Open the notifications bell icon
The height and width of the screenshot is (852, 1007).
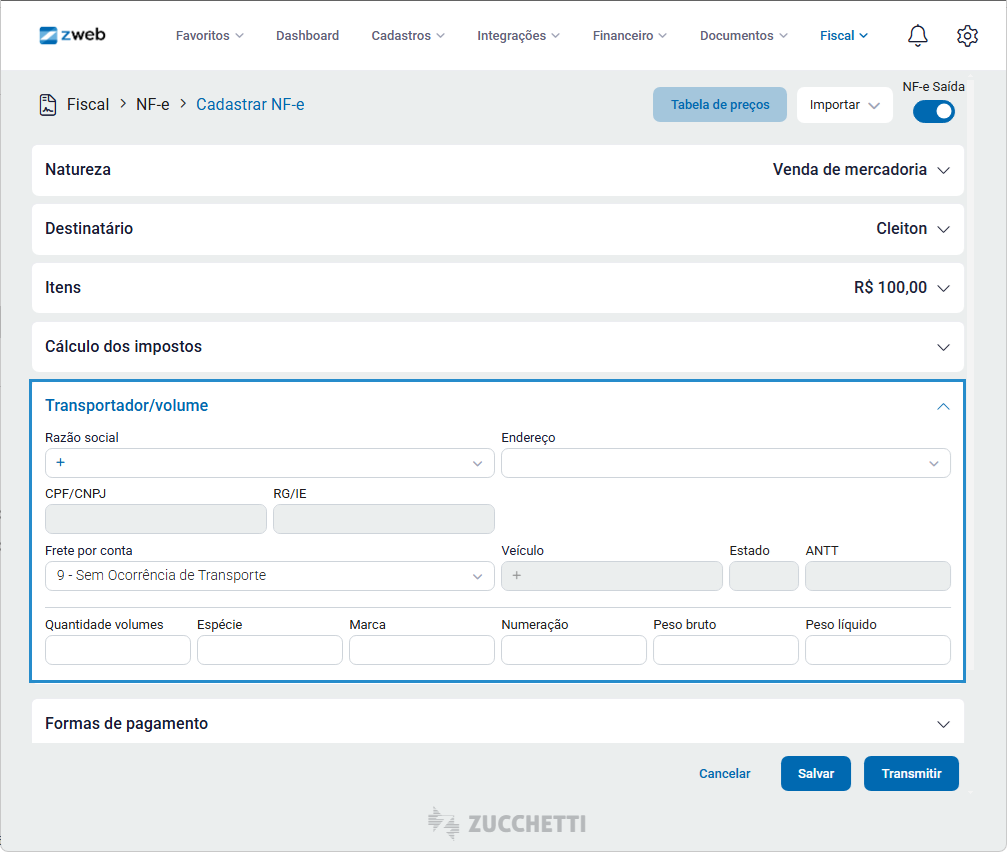coord(917,36)
